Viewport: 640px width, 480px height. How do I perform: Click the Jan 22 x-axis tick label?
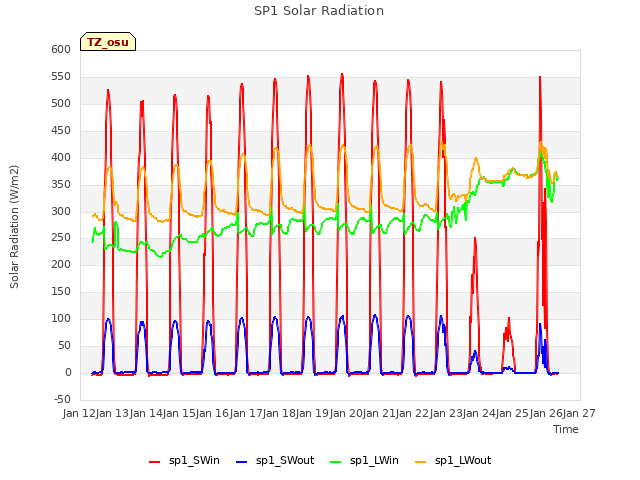click(x=412, y=413)
